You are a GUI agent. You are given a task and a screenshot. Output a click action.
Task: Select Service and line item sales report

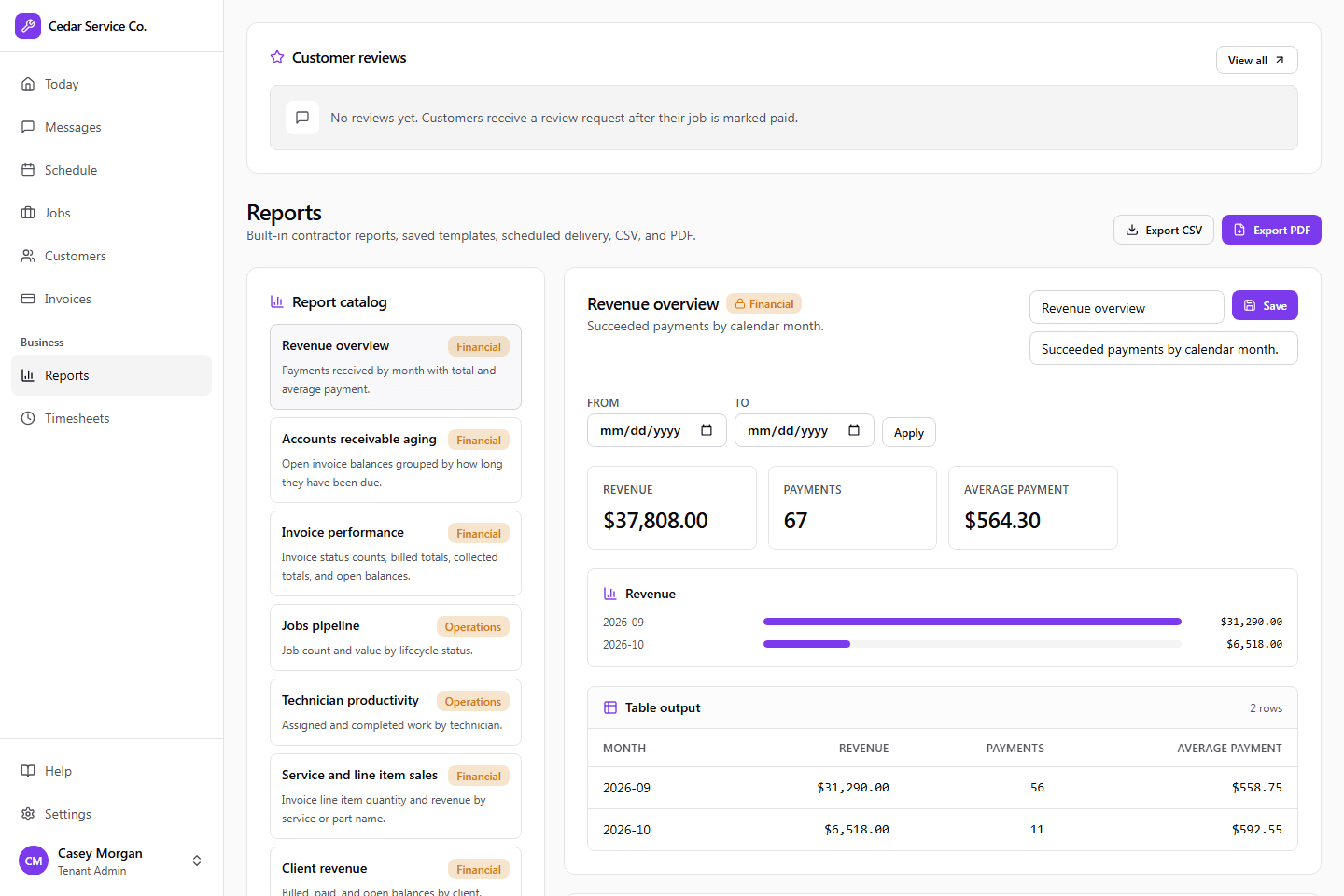pyautogui.click(x=396, y=796)
